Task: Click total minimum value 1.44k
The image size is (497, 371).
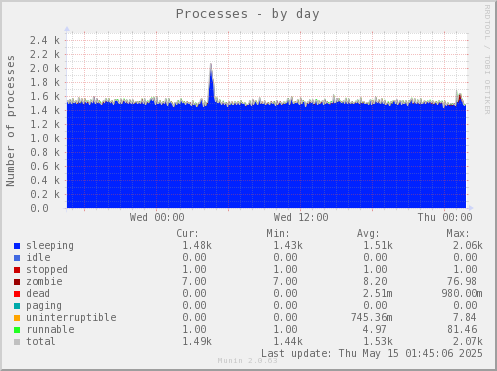Action: pos(288,341)
